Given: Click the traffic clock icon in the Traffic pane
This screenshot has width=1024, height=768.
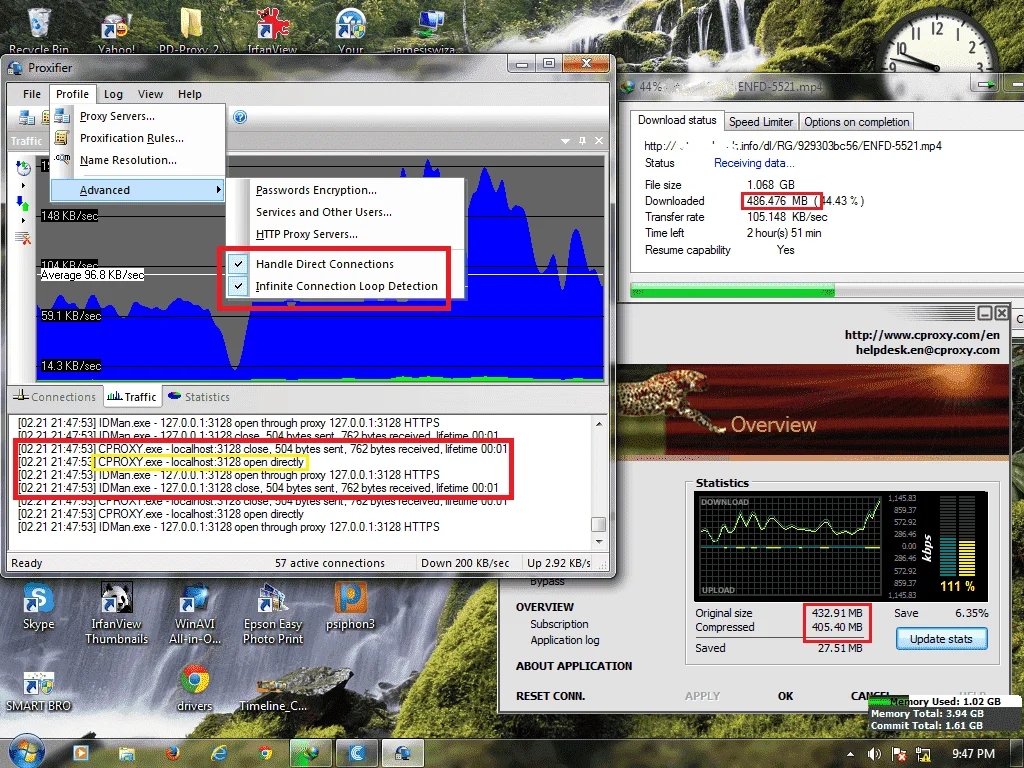Looking at the screenshot, I should (23, 168).
